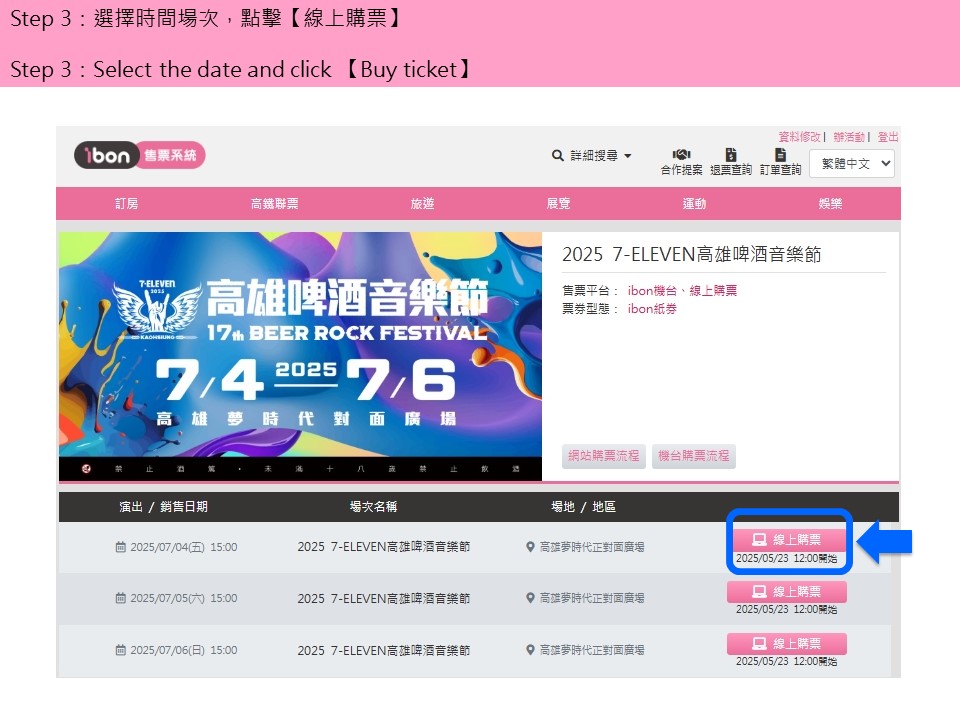Click the location pin in the 2025/07/06 row
This screenshot has width=960, height=720.
[530, 650]
